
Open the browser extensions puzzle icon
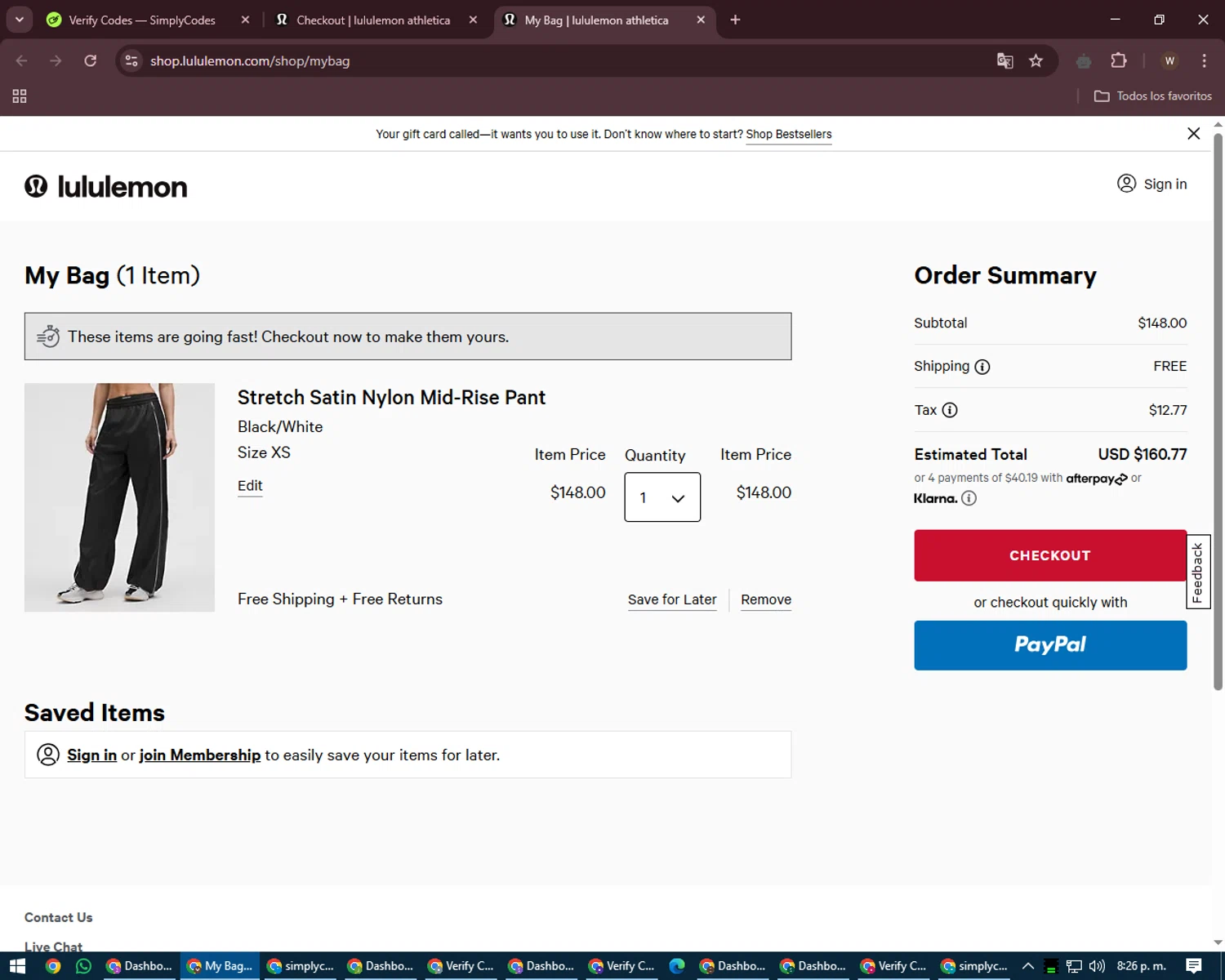coord(1119,61)
